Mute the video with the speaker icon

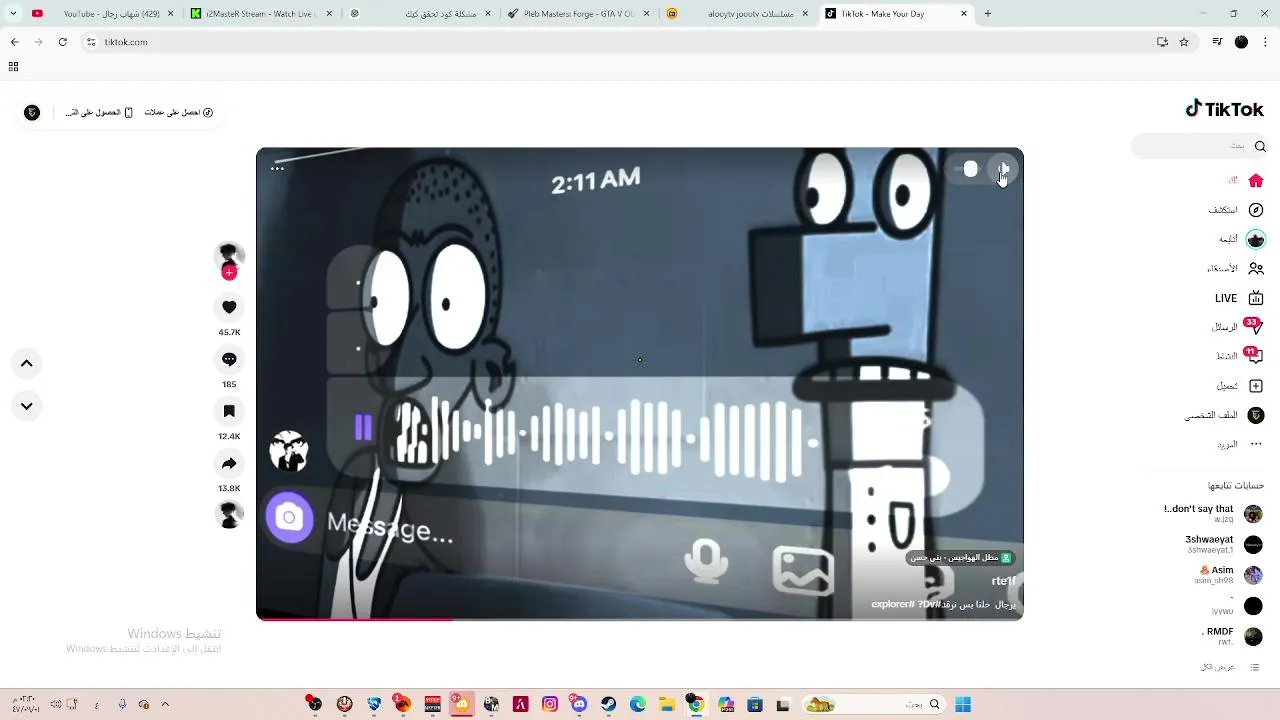point(1003,169)
